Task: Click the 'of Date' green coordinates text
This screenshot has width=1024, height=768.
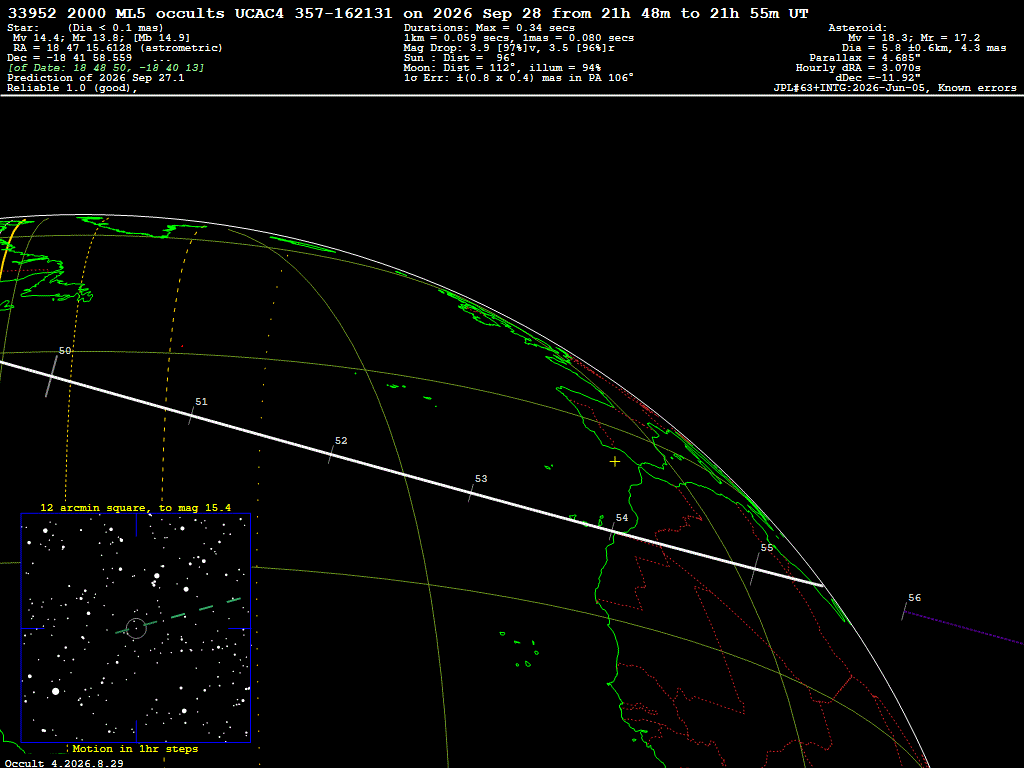Action: coord(106,68)
